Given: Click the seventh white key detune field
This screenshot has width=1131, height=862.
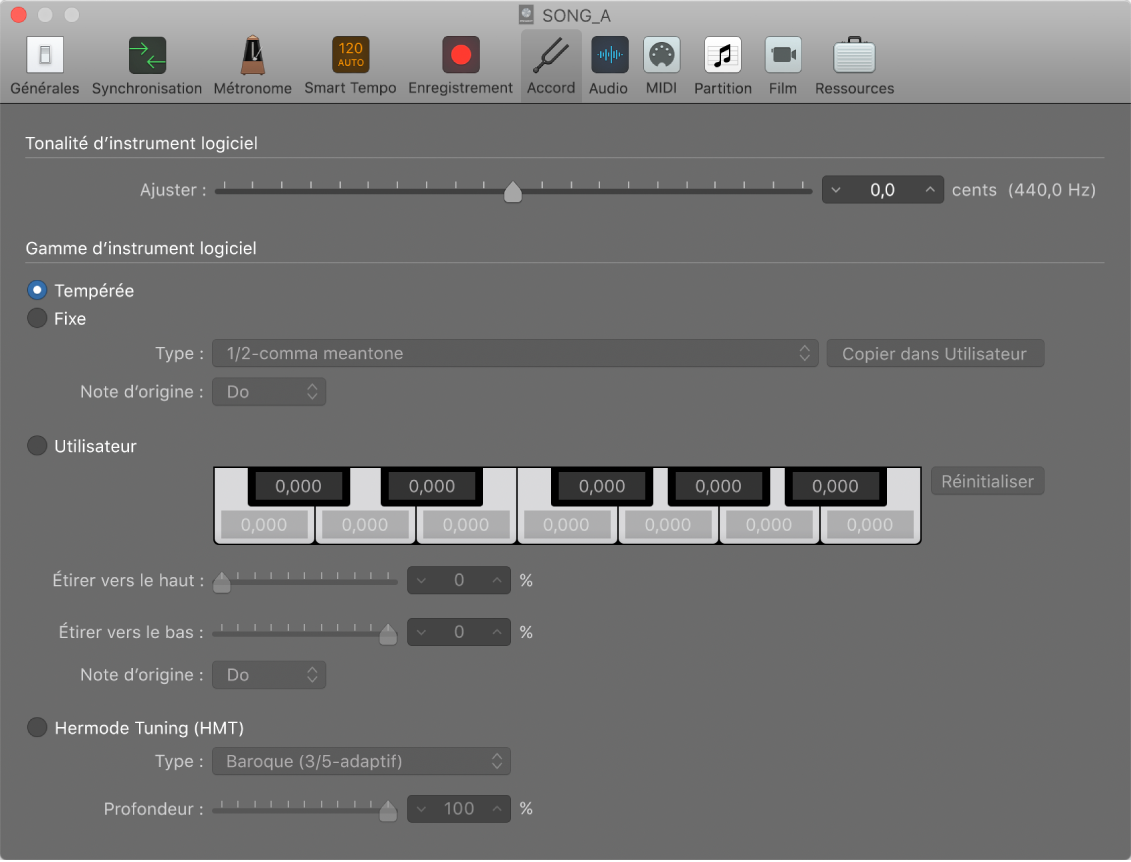Looking at the screenshot, I should [x=870, y=525].
